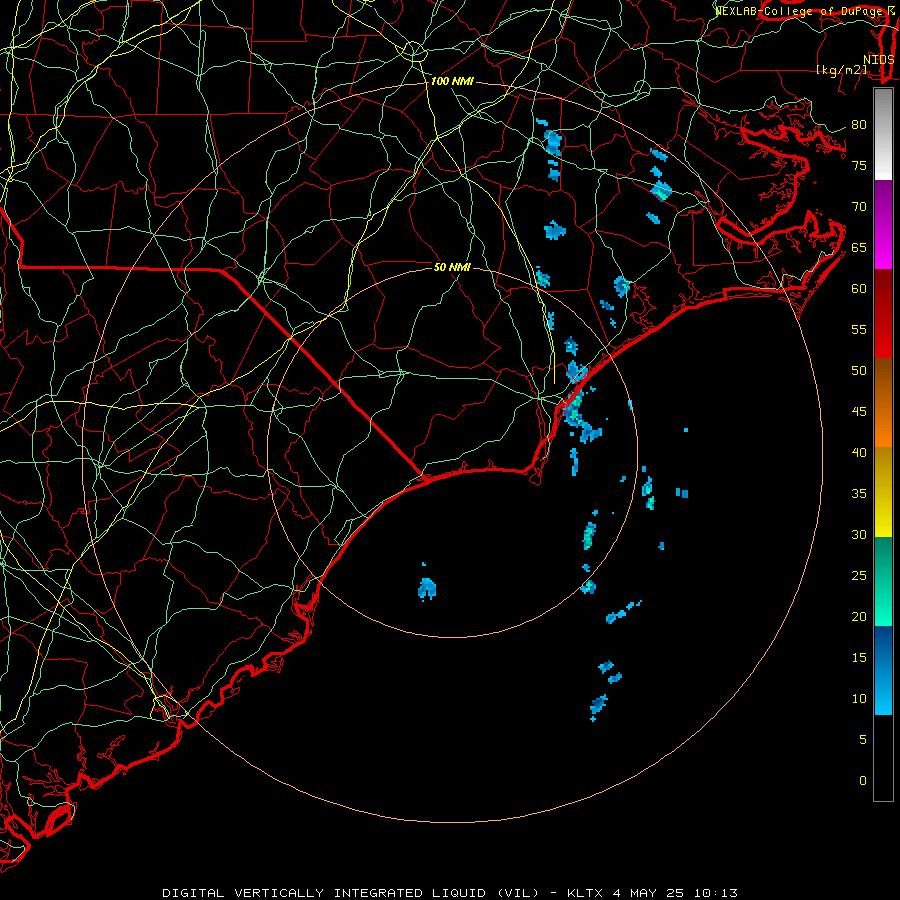Screen dimensions: 900x900
Task: Select the 0 value on the color scale
Action: click(x=863, y=781)
